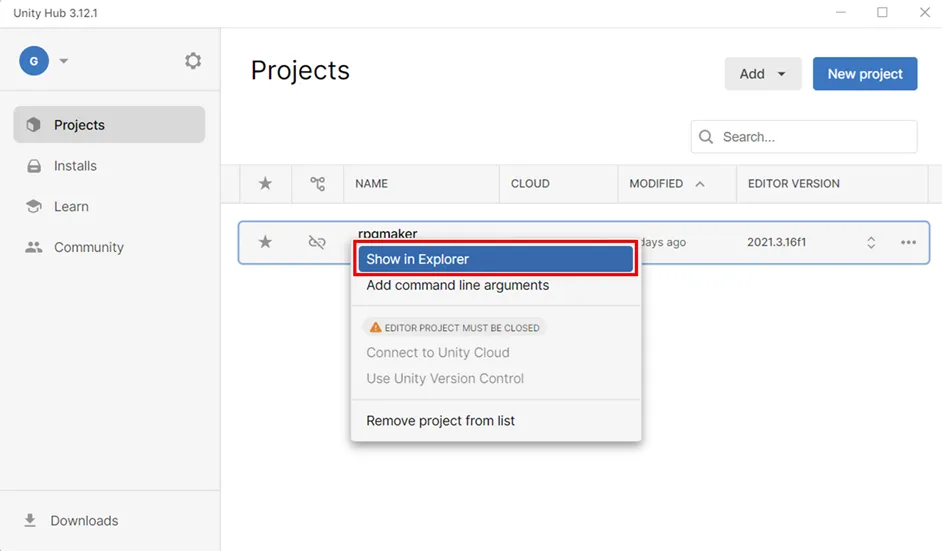
Task: Select Remove project from list
Action: point(440,421)
